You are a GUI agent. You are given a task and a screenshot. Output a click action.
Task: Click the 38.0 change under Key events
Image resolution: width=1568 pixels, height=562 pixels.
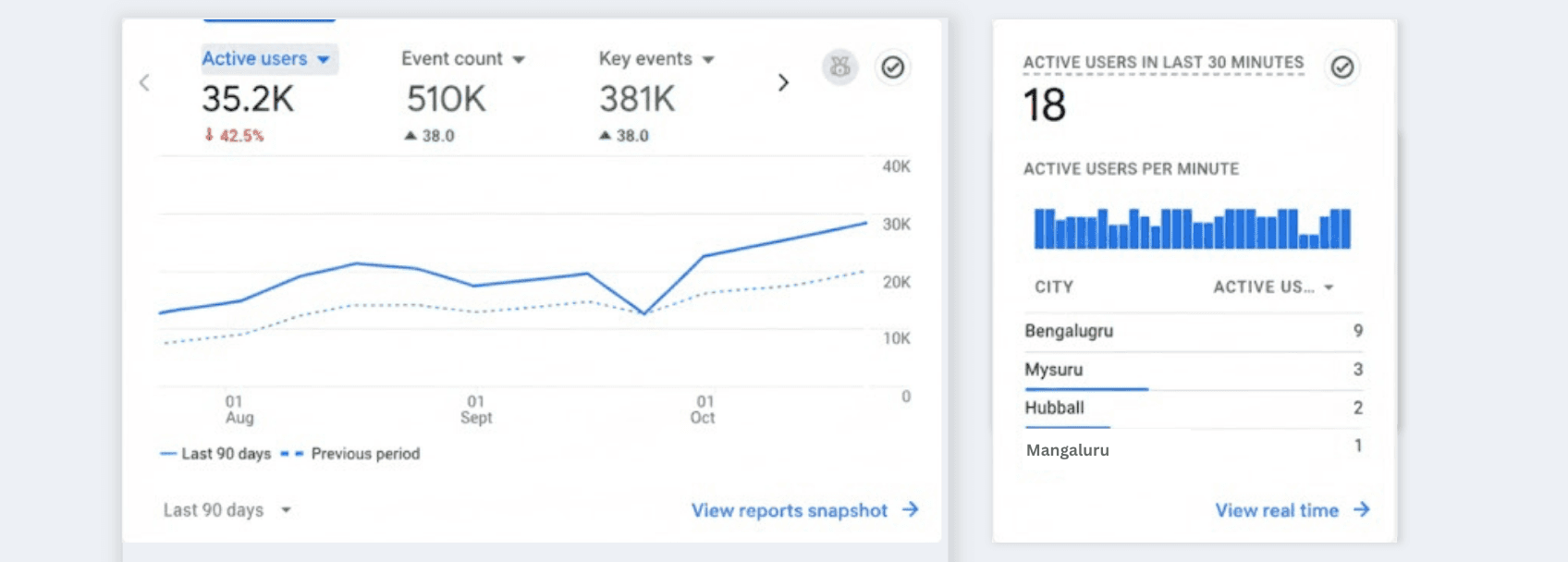(x=623, y=136)
